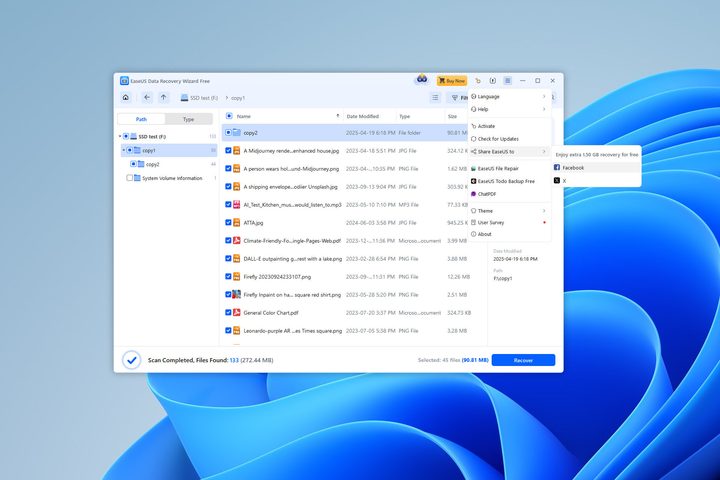
Task: Go to the Home screen icon
Action: pos(125,97)
